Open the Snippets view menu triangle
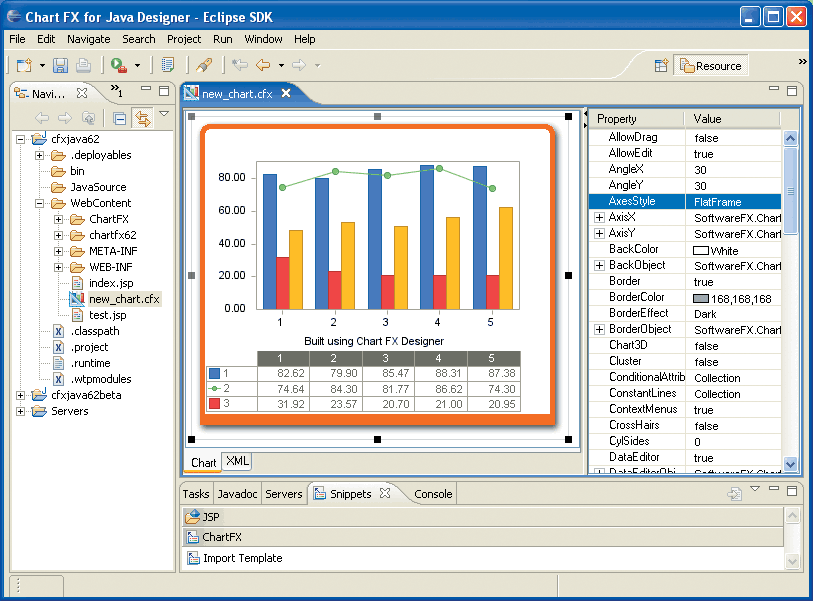This screenshot has width=813, height=601. [x=755, y=488]
